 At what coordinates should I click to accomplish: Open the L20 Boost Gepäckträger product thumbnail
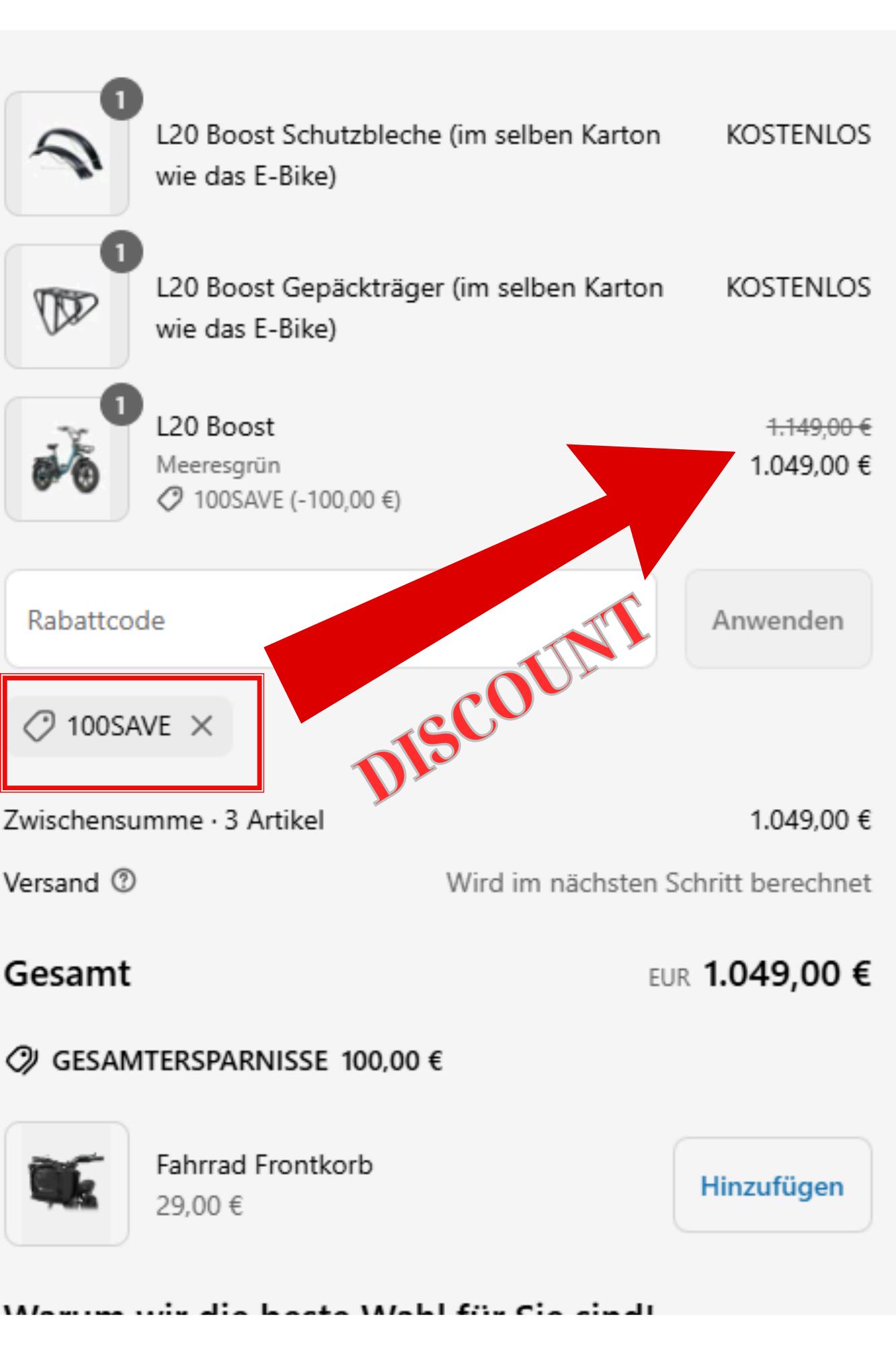(x=67, y=306)
